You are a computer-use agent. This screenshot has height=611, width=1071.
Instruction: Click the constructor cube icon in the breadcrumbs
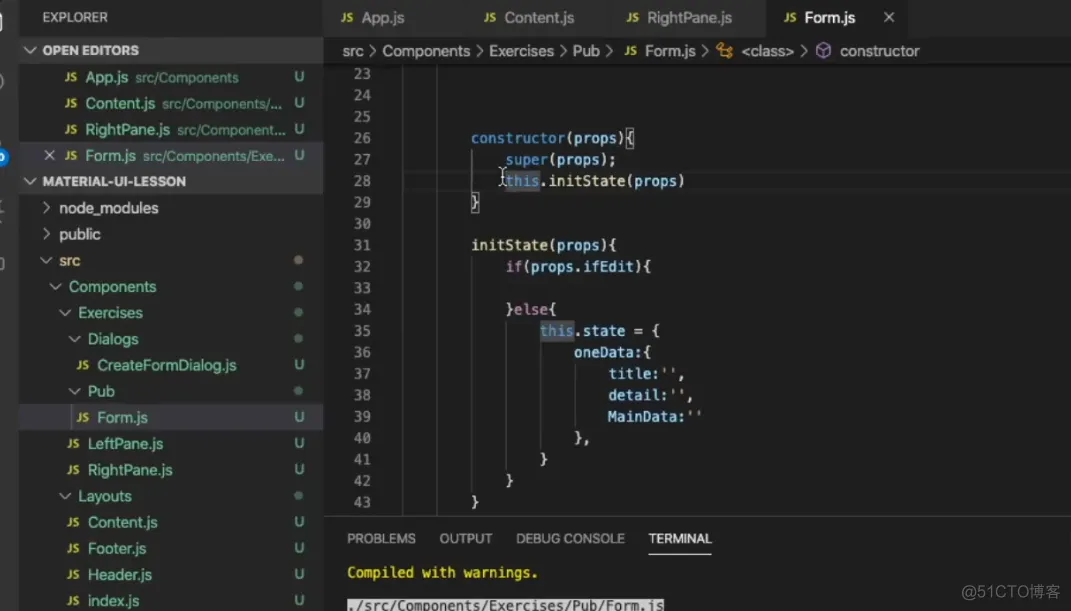(x=822, y=51)
